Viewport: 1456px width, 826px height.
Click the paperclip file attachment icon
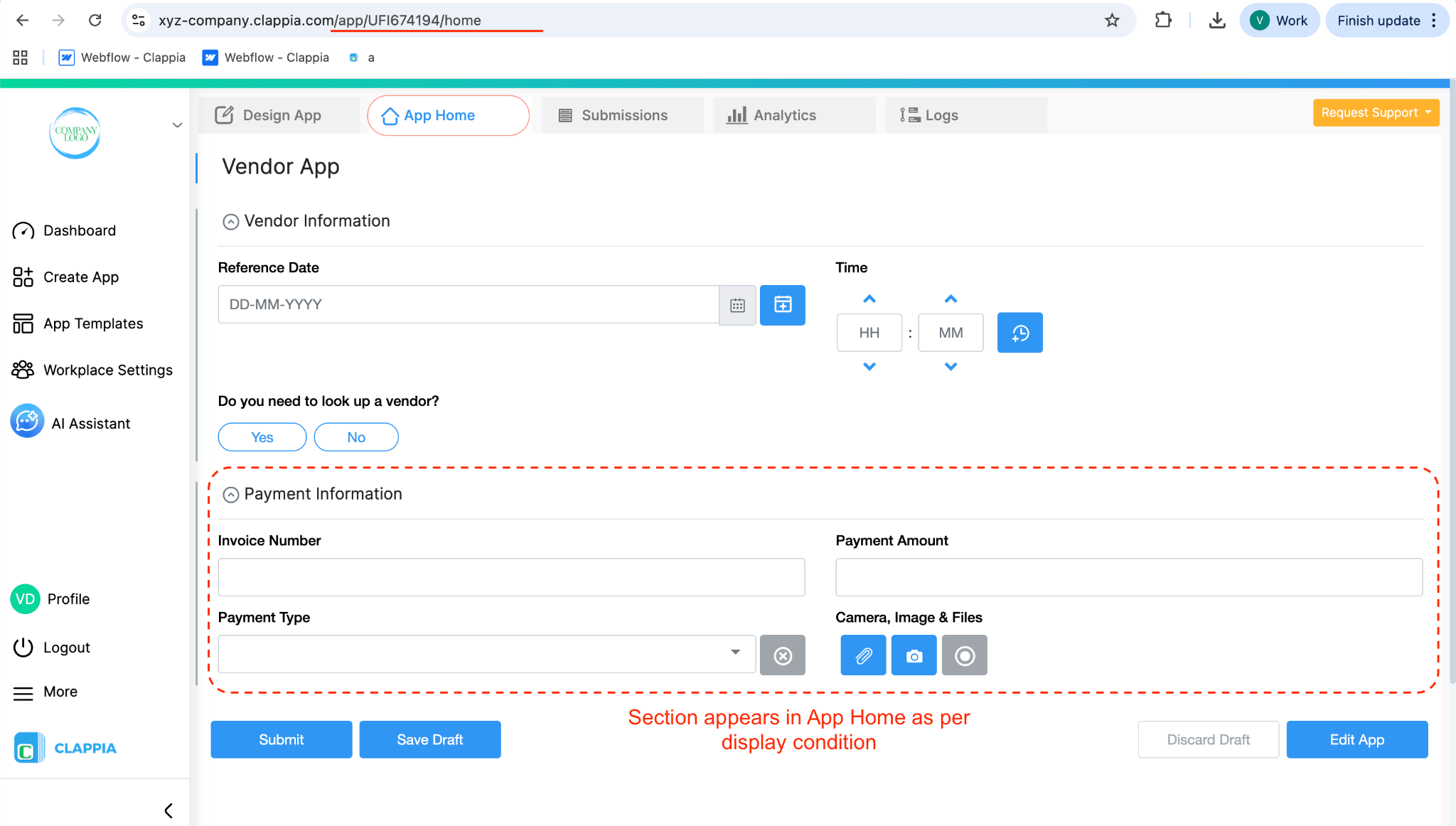(863, 655)
